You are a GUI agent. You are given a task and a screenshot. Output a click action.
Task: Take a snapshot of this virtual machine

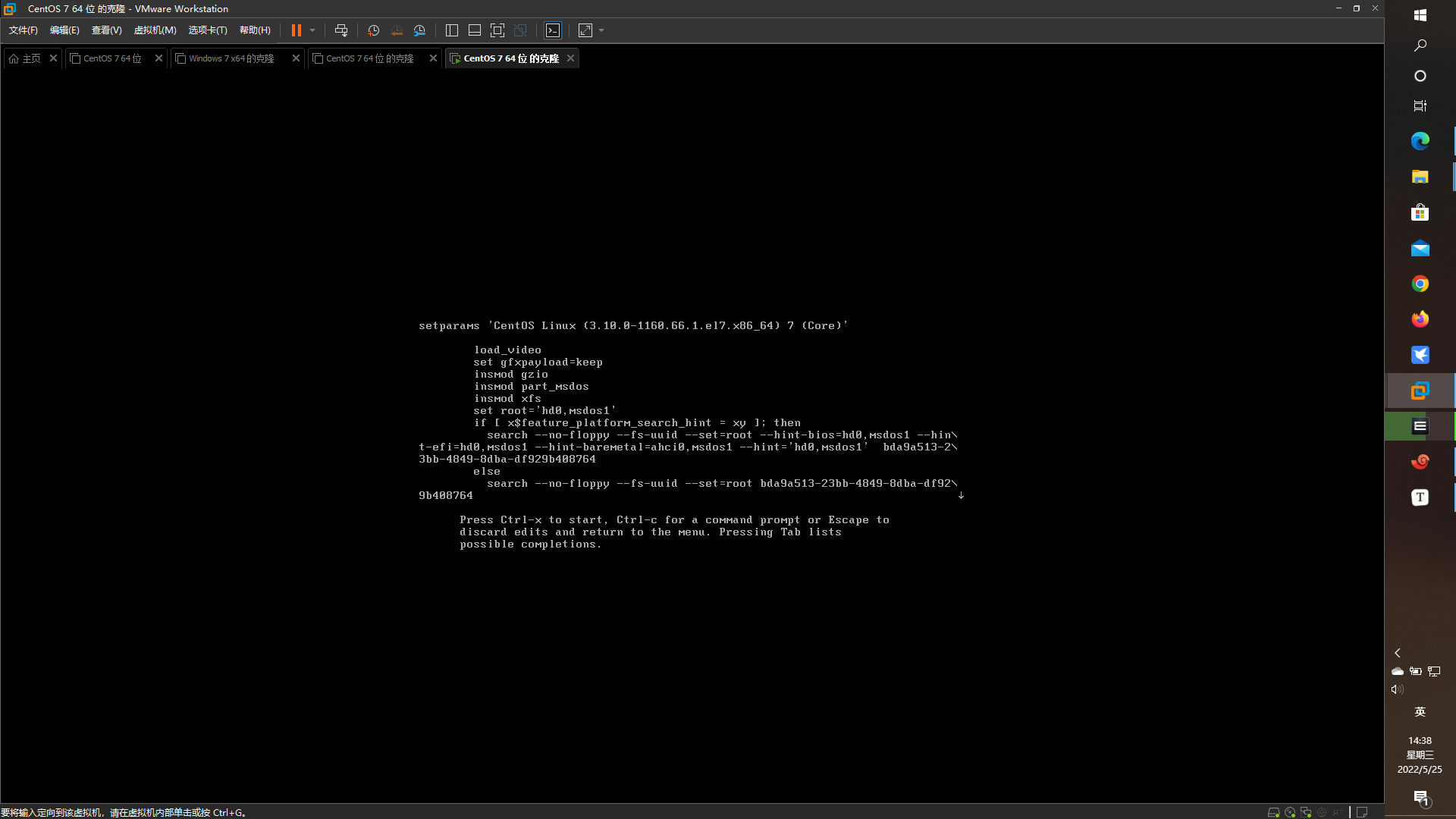coord(373,30)
